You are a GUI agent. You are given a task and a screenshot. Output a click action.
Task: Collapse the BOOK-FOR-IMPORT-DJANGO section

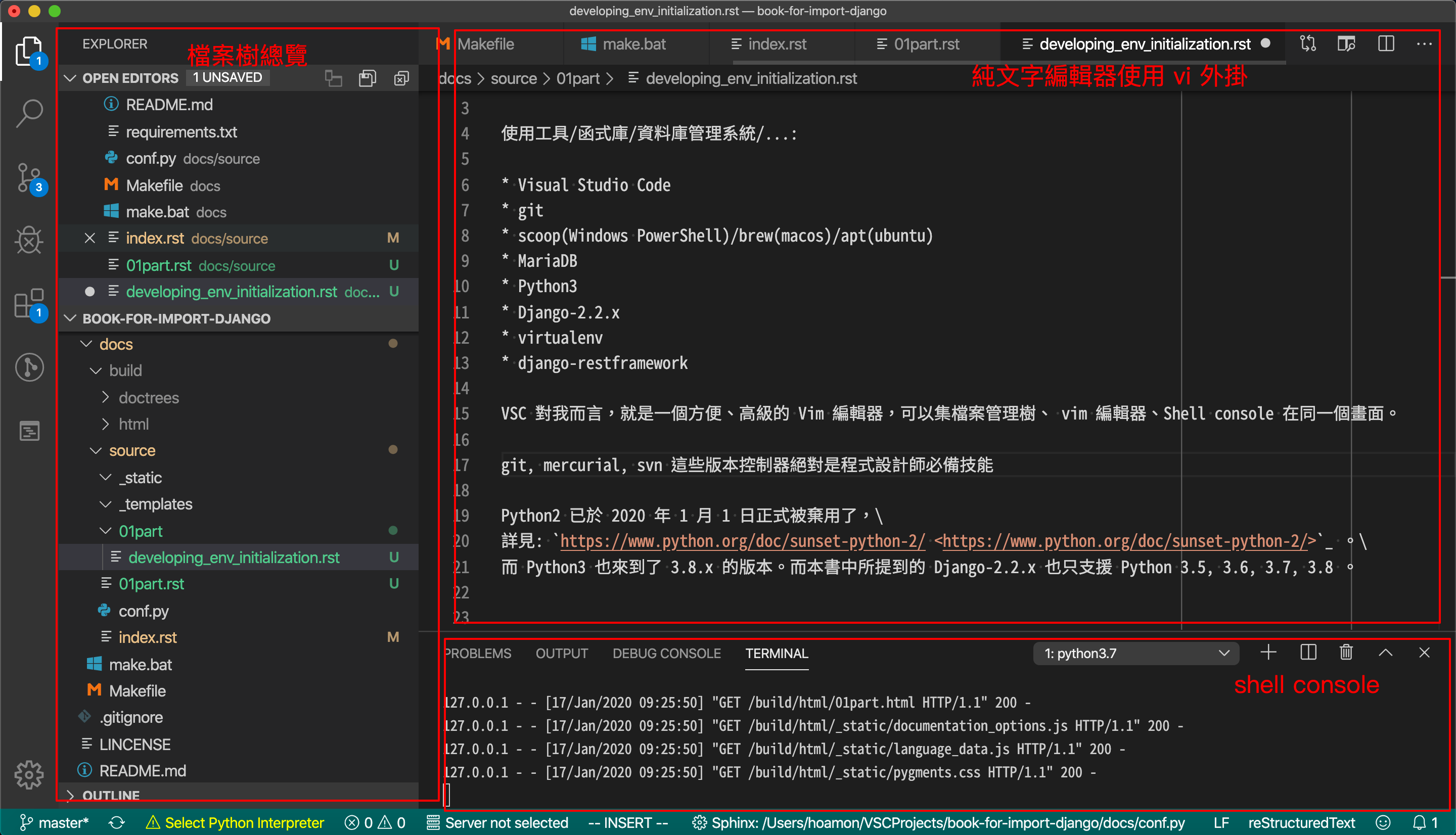click(x=71, y=318)
